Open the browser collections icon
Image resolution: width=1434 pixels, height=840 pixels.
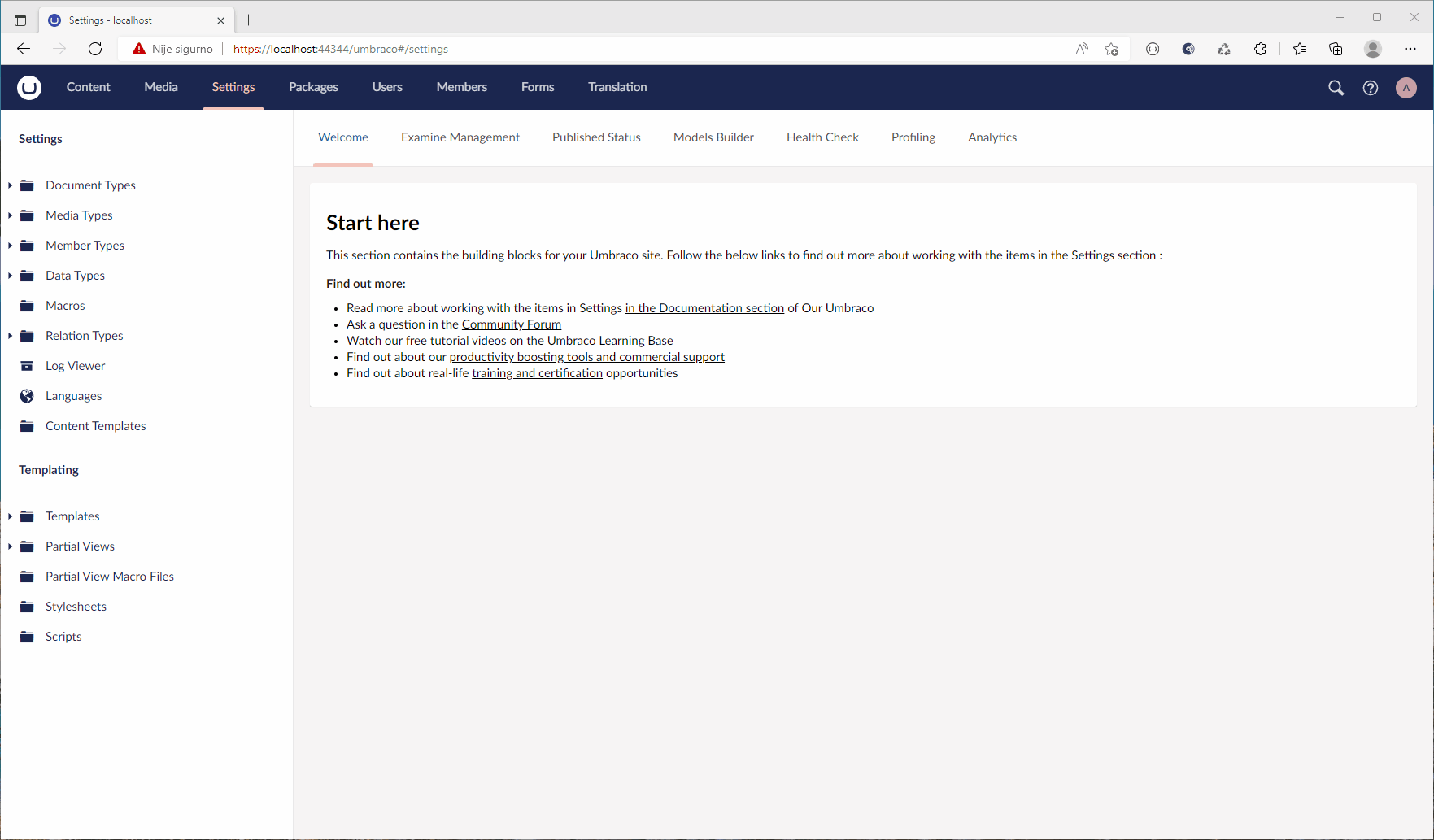[1336, 49]
